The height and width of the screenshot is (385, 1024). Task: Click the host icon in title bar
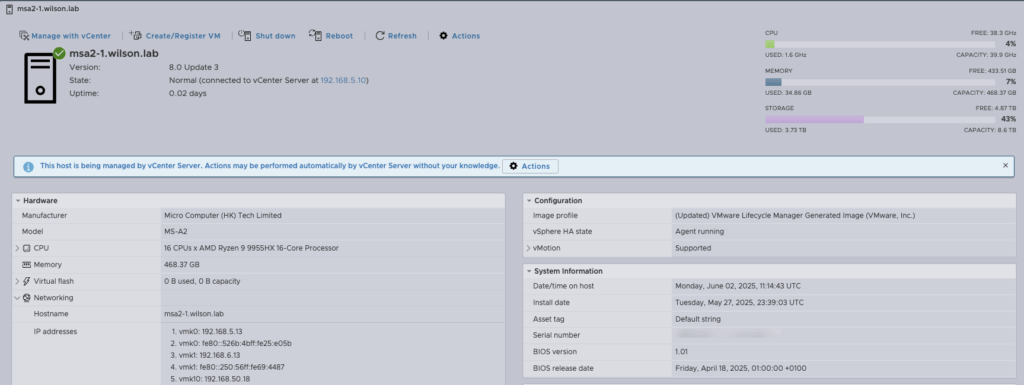(9, 9)
